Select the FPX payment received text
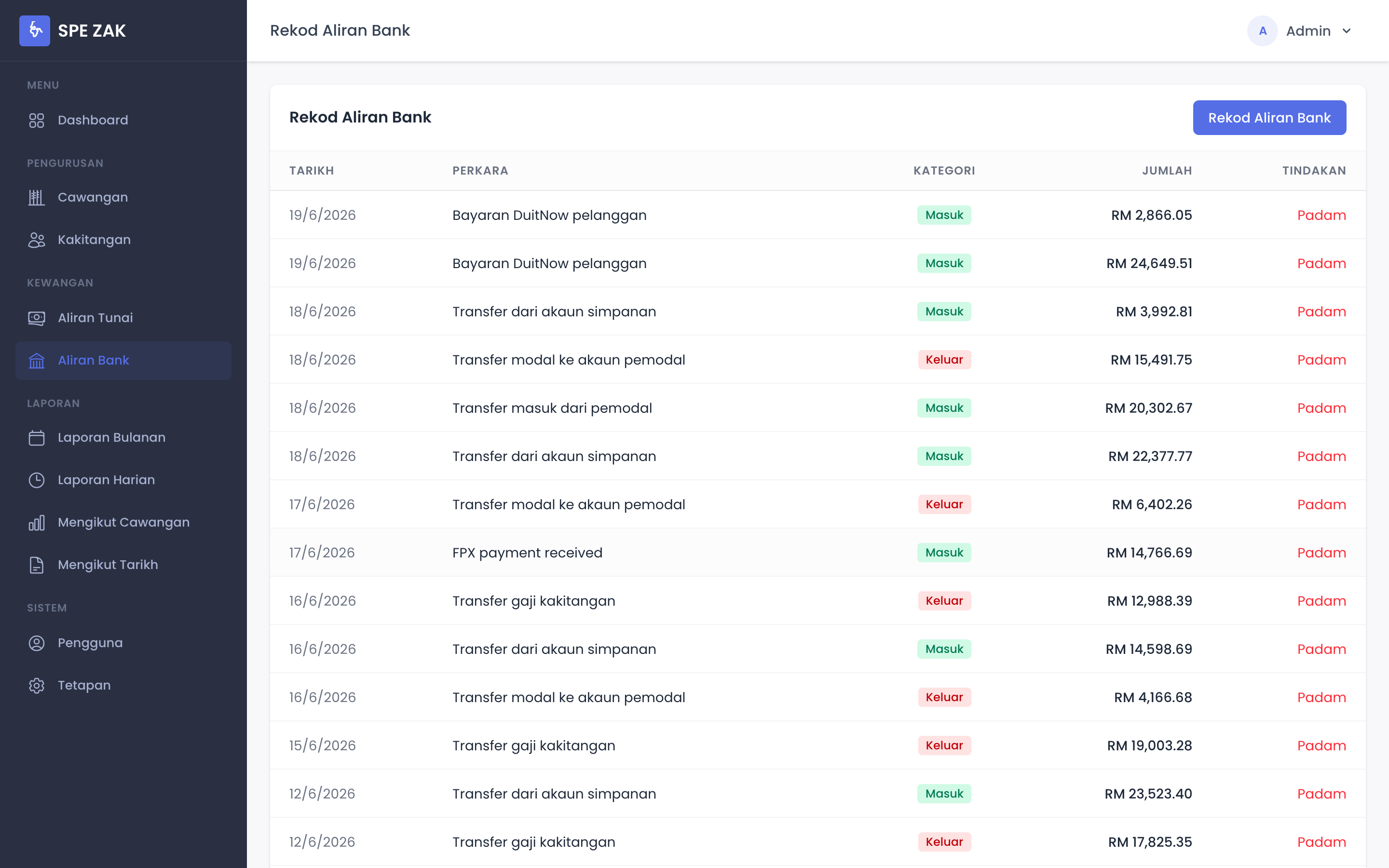 click(528, 553)
